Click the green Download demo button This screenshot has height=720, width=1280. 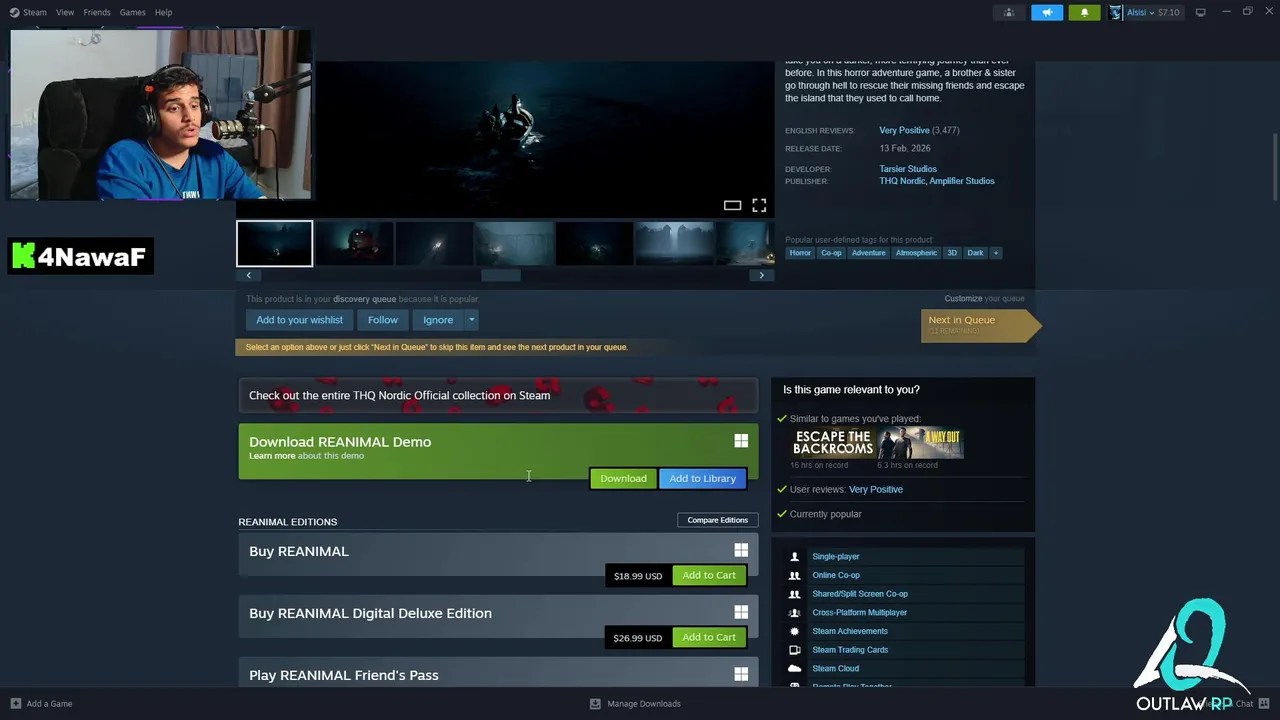(x=623, y=478)
